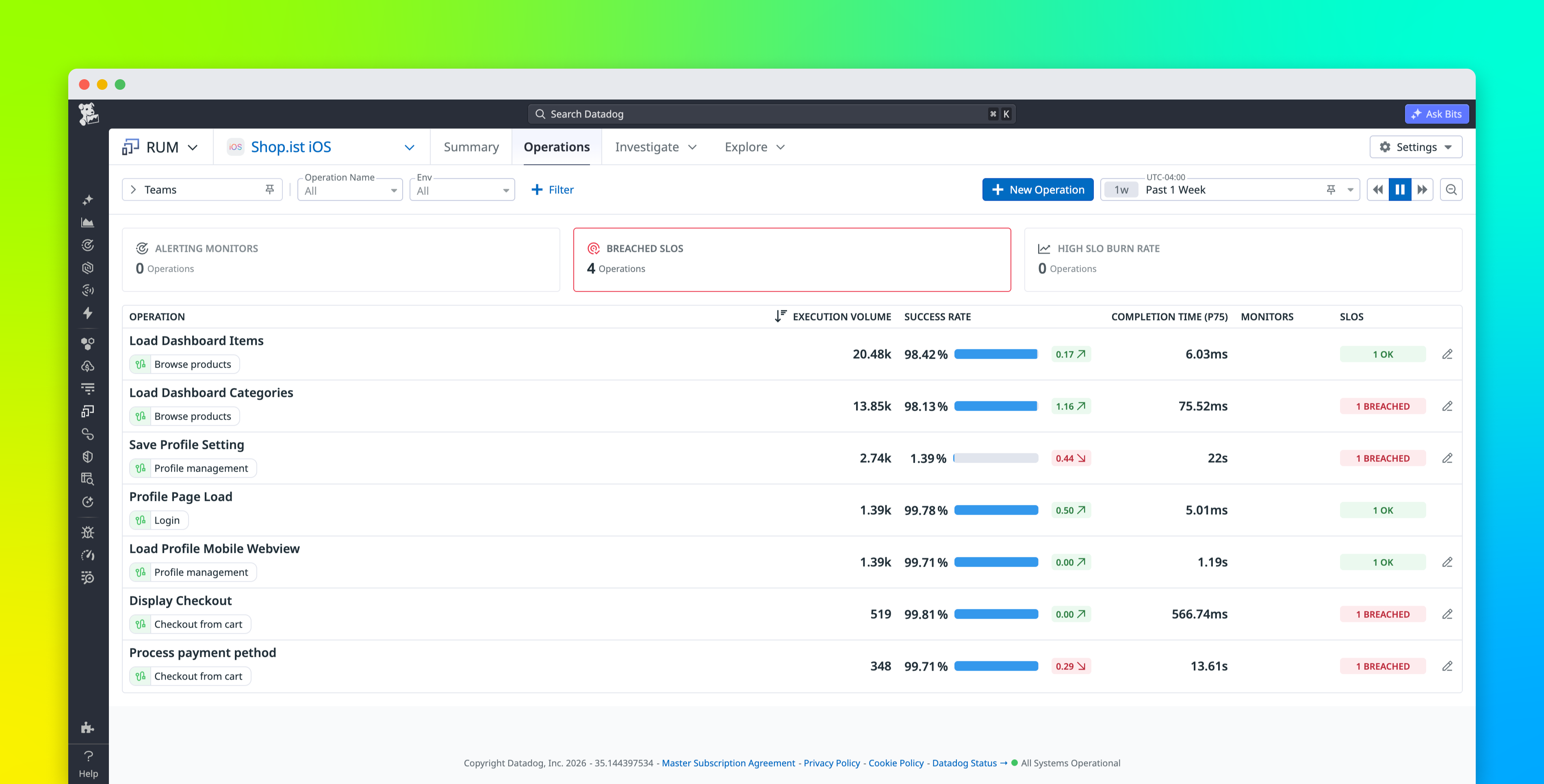Expand the Investigate menu
Viewport: 1544px width, 784px height.
pyautogui.click(x=656, y=147)
